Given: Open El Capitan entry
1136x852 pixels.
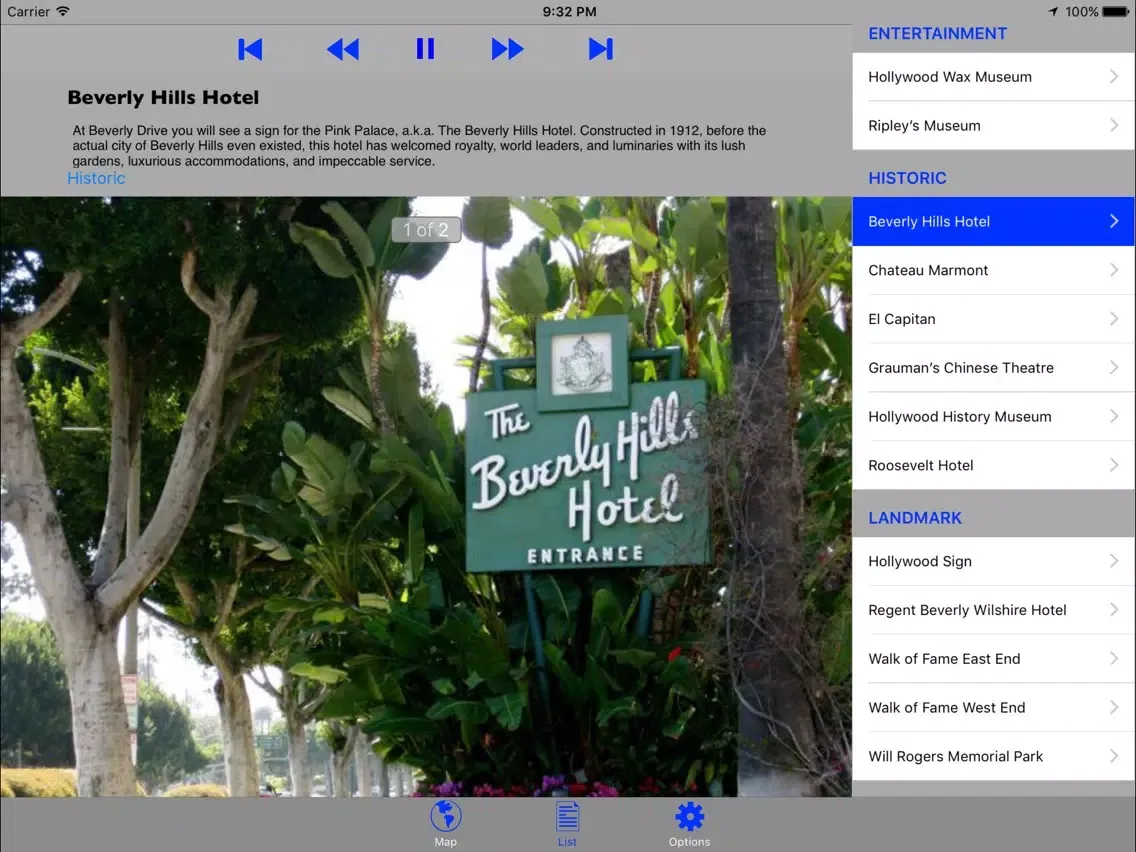Looking at the screenshot, I should tap(993, 319).
